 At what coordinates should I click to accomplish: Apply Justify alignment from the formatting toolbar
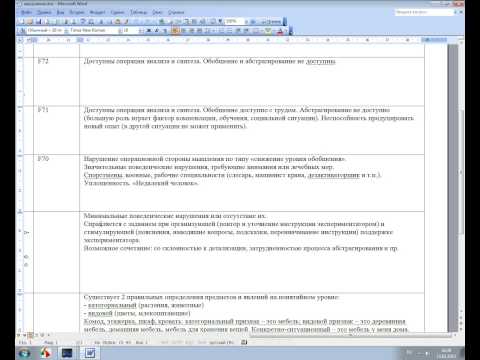[199, 31]
